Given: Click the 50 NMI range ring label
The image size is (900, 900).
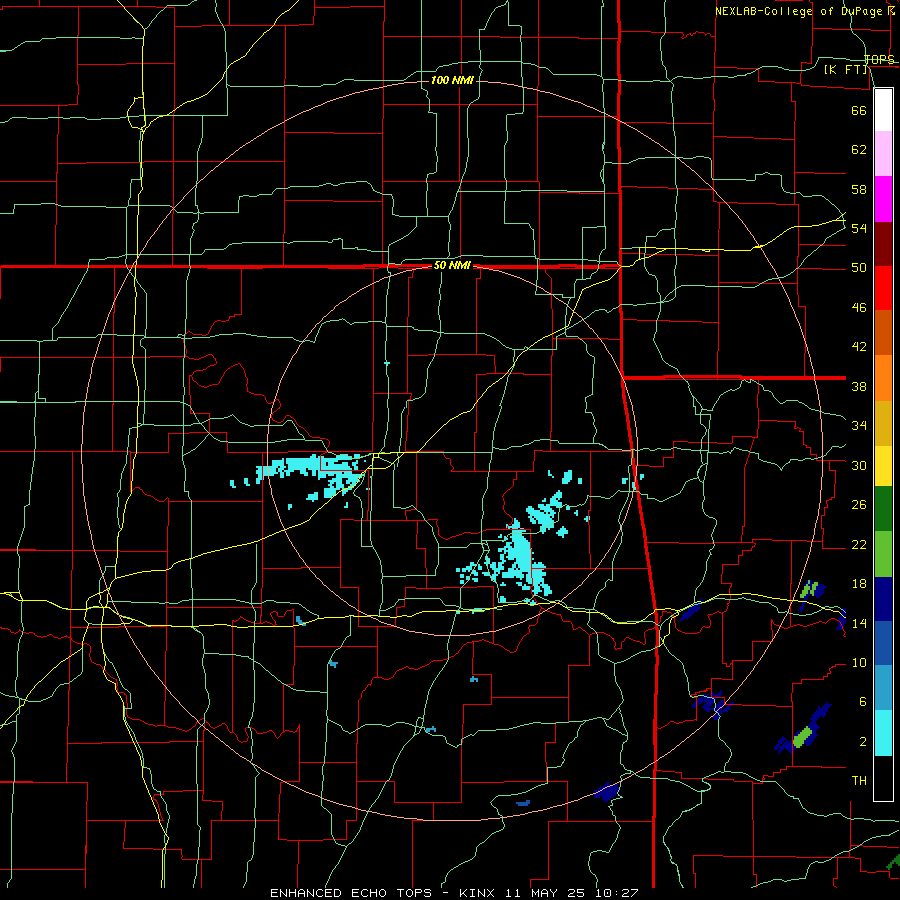Looking at the screenshot, I should click(452, 265).
